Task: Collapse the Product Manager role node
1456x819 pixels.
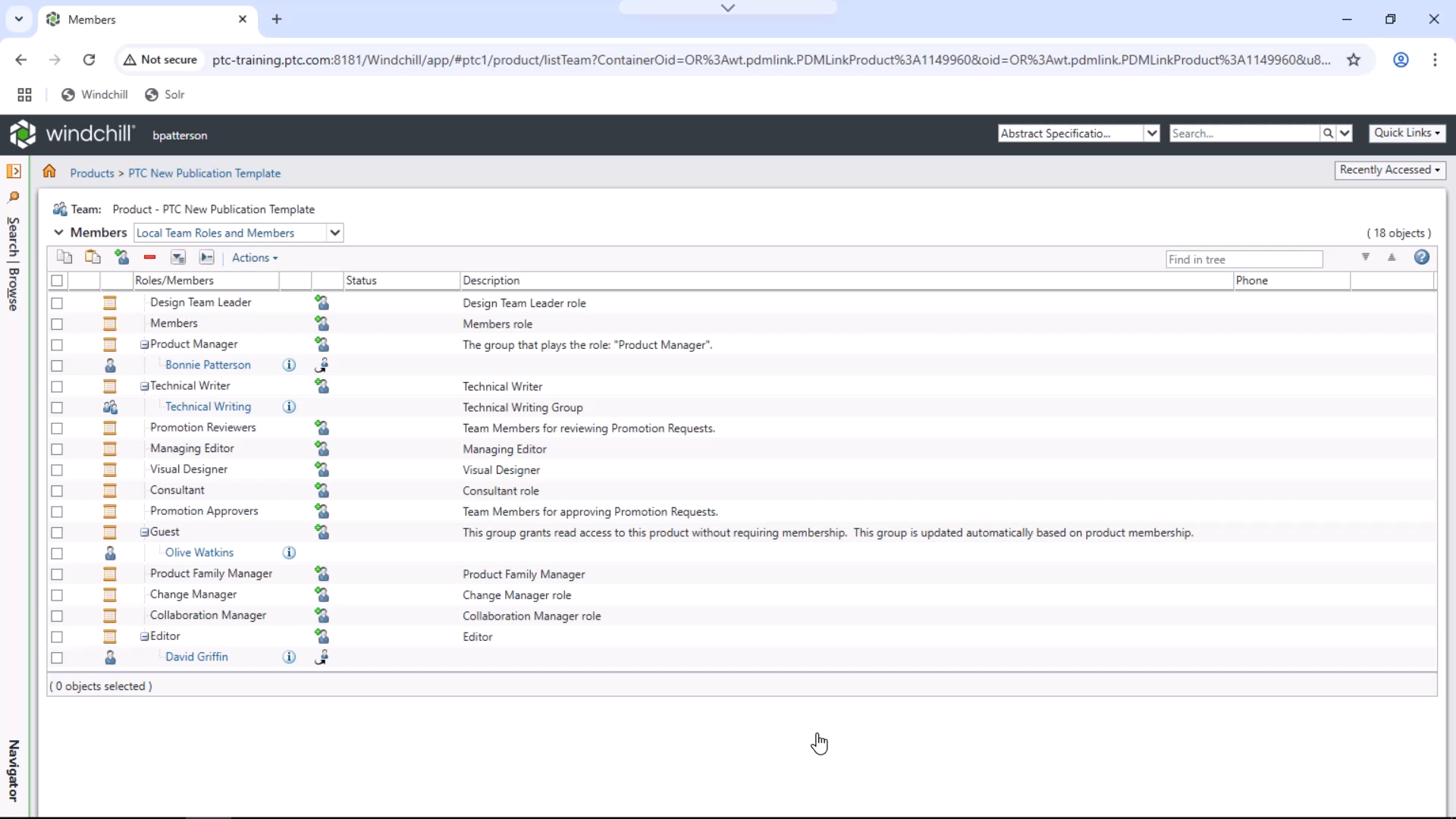Action: 144,344
